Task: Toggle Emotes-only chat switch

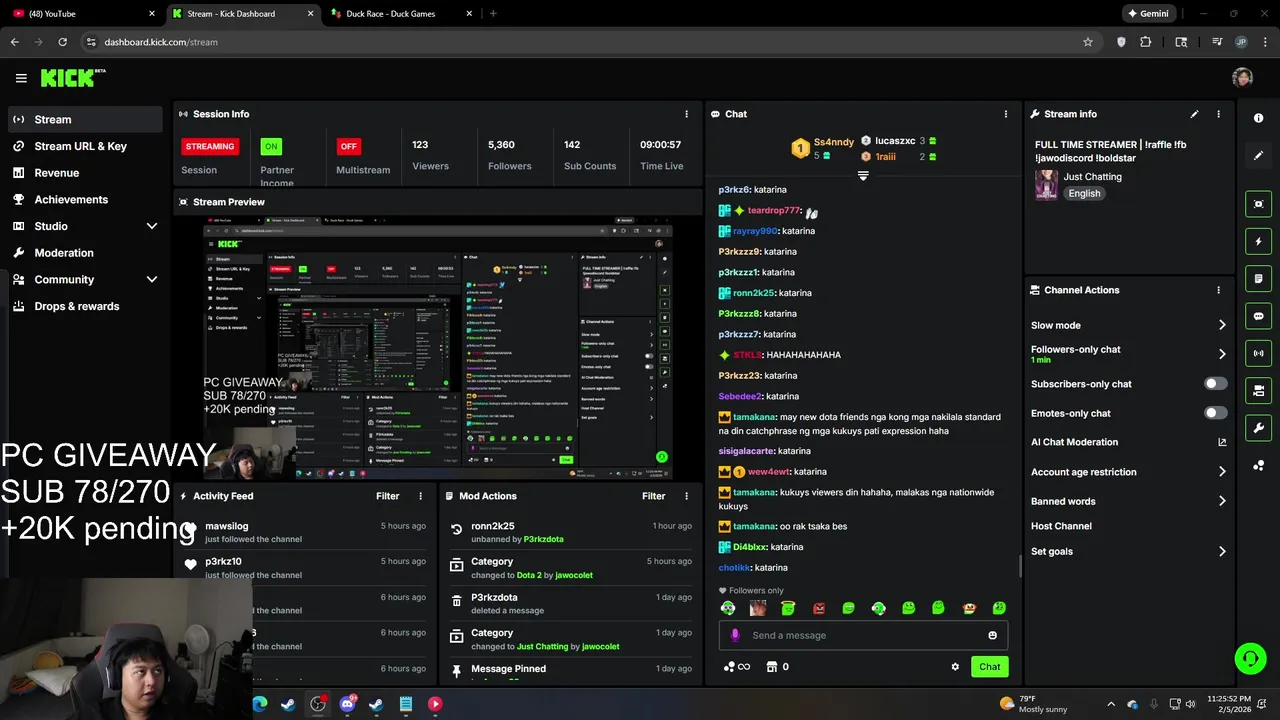Action: coord(1215,413)
